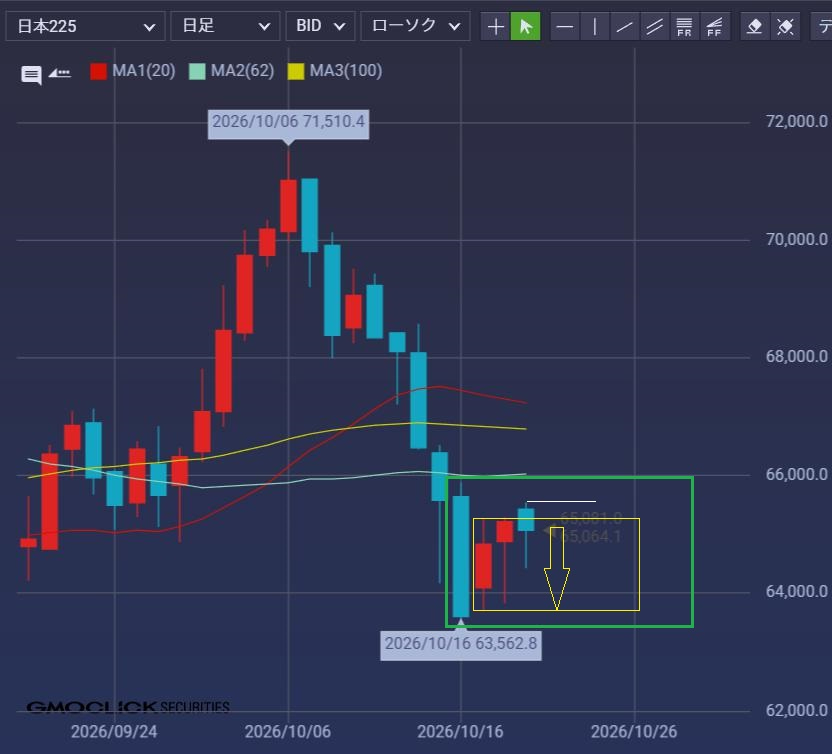
Task: Click the 70,000.0 price axis label
Action: (796, 239)
